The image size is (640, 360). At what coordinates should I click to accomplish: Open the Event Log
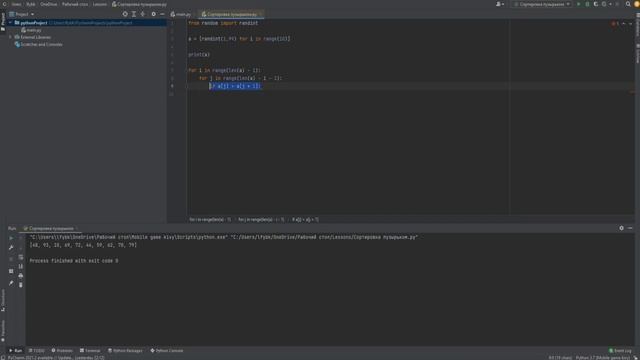coord(620,351)
